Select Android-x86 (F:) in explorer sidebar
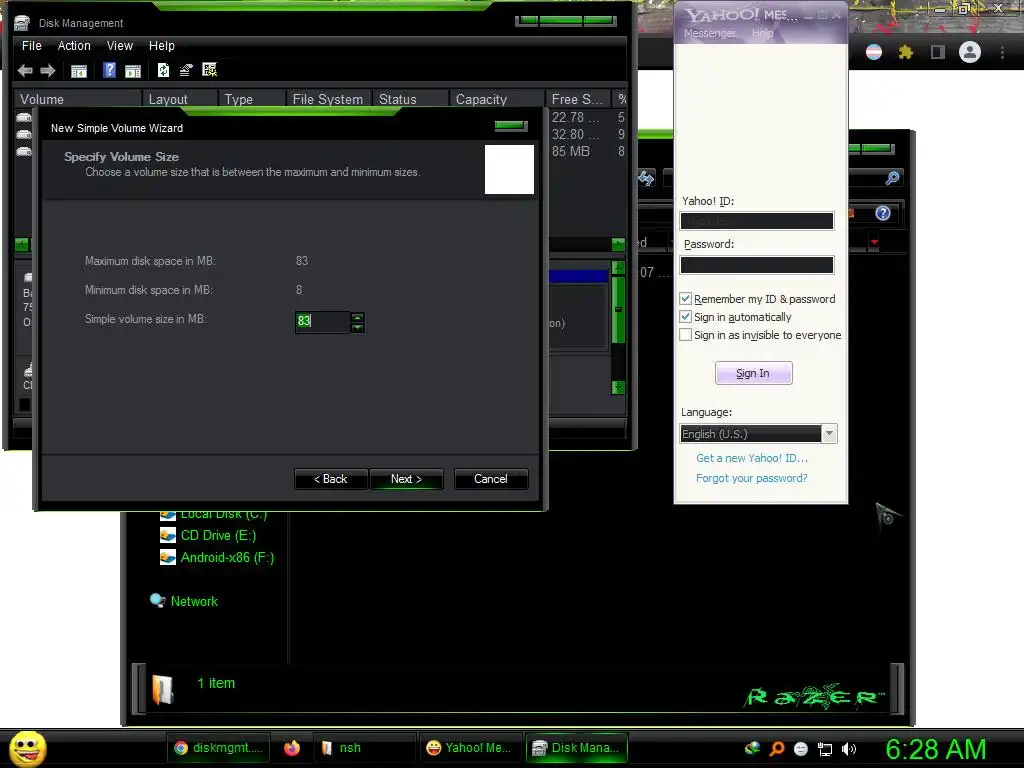The image size is (1024, 768). point(227,557)
